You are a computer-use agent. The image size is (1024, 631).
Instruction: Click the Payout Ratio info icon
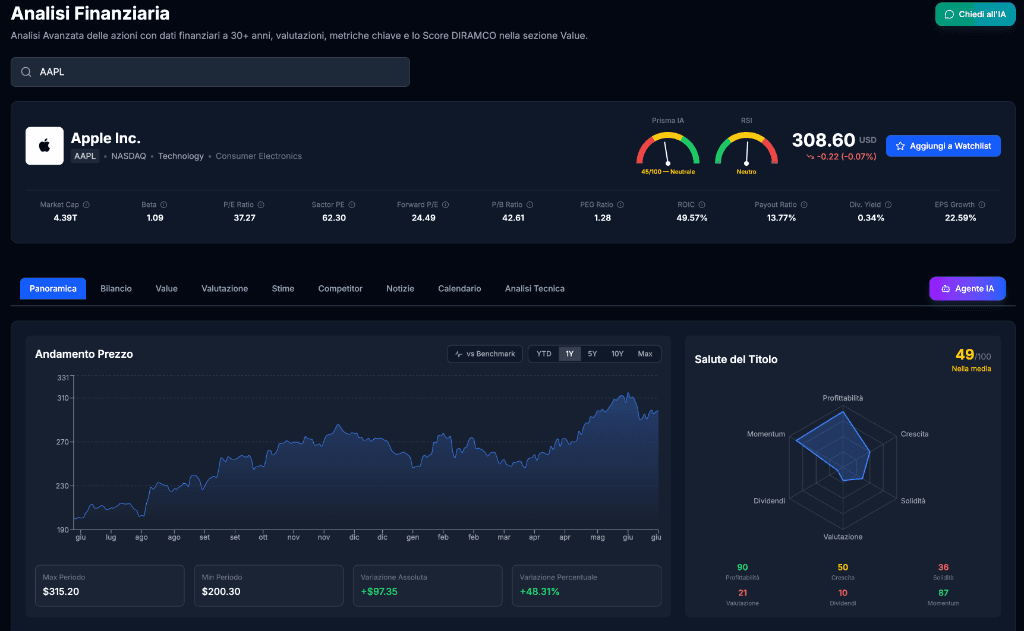click(x=804, y=205)
